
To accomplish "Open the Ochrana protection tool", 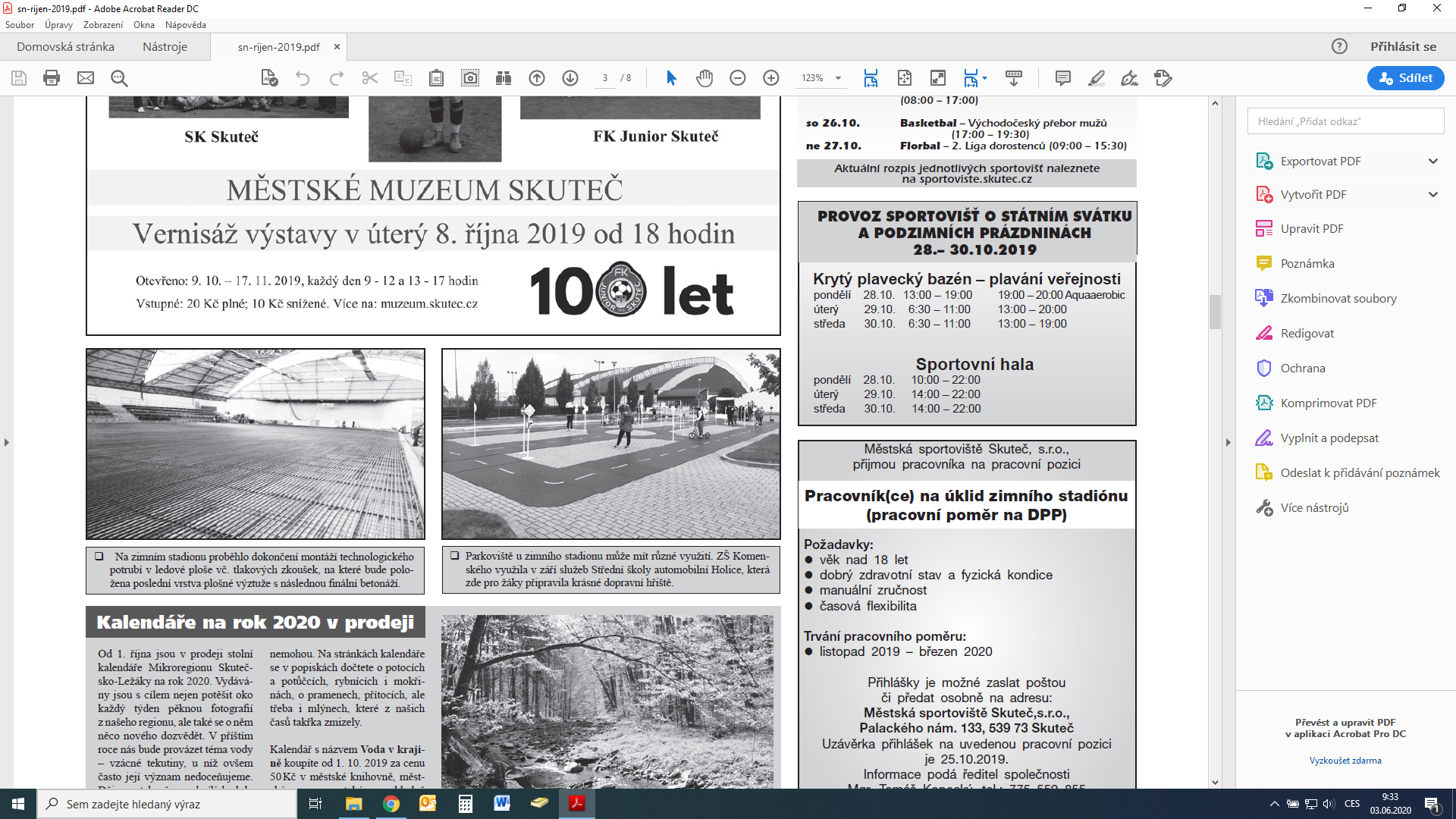I will pos(1303,368).
